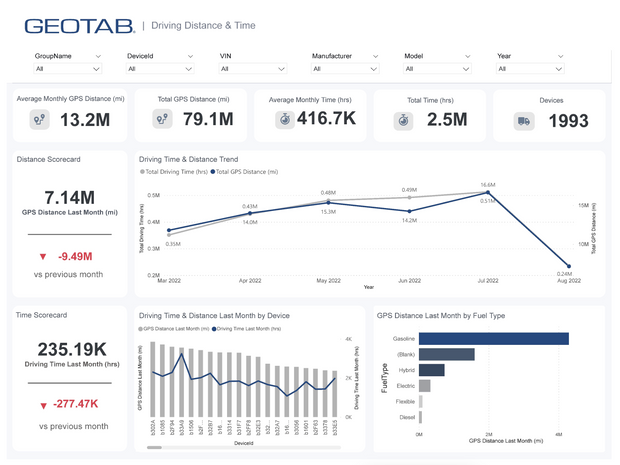Open the Year filter dropdown
The image size is (620, 465).
528,69
